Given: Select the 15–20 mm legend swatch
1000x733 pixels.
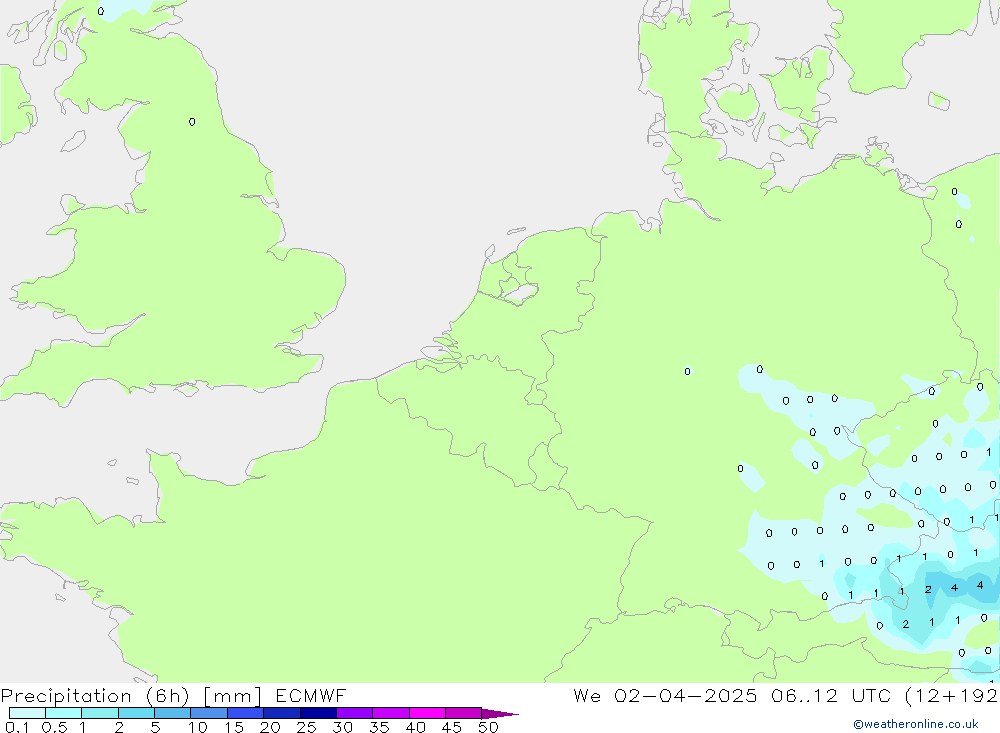Looking at the screenshot, I should coord(245,713).
